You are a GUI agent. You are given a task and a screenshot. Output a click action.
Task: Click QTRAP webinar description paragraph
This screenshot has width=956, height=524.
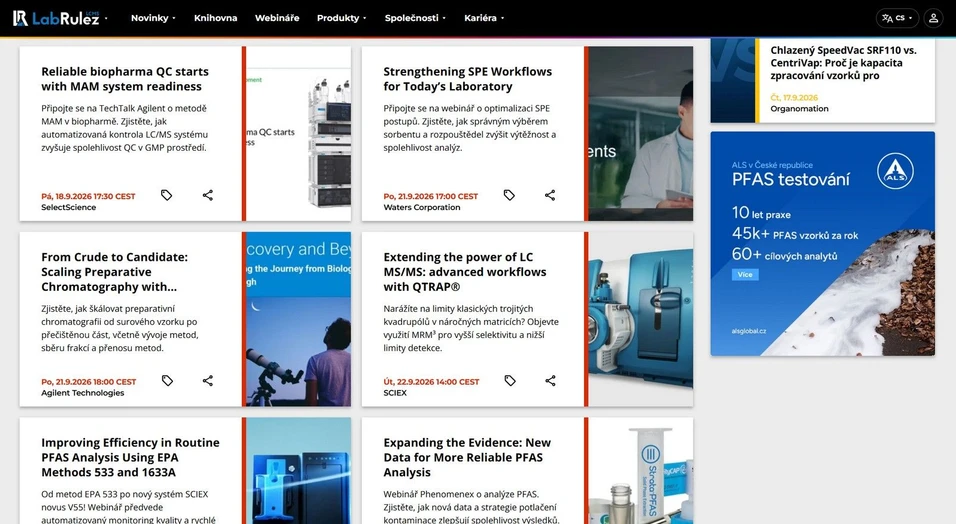click(471, 328)
